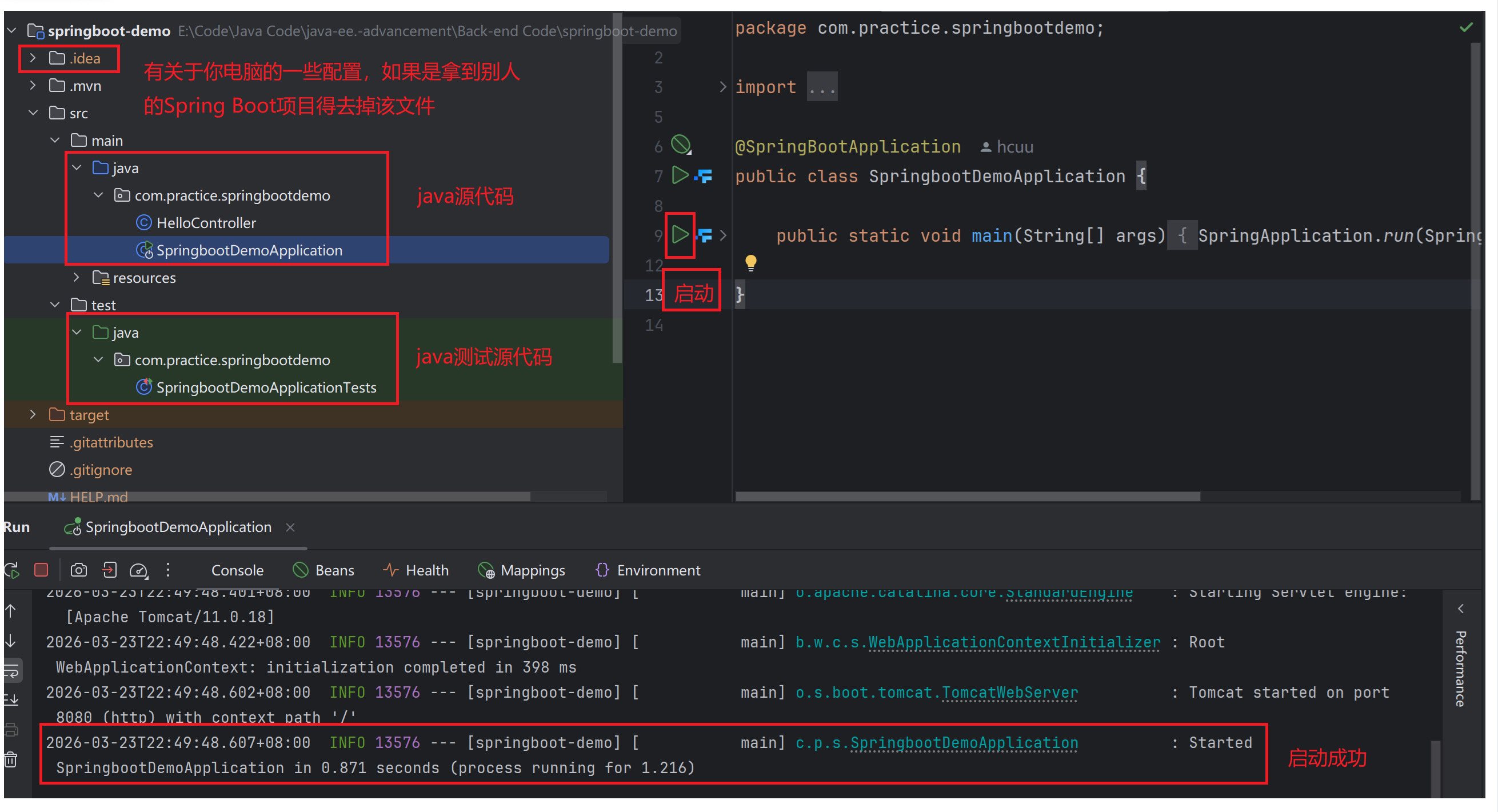Click the profiler speedometer icon
Viewport: 1498px width, 812px height.
[x=138, y=570]
